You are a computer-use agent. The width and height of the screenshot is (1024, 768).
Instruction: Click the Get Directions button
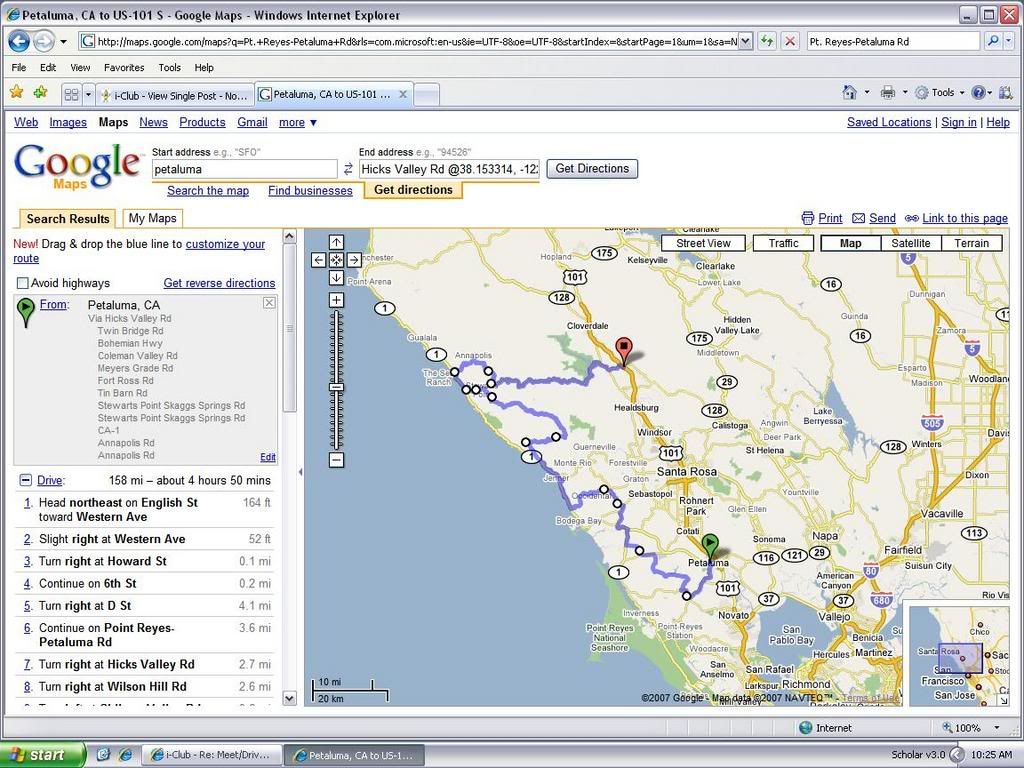(x=592, y=169)
